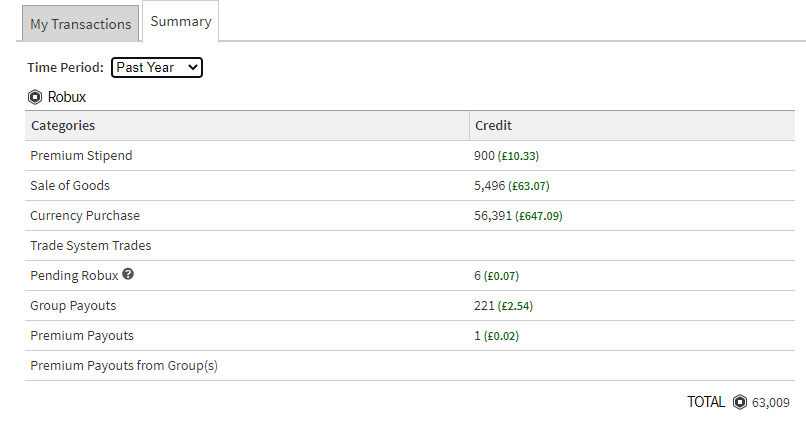Click the Pending Robux label
Screen dimensions: 806x432
[x=74, y=276]
